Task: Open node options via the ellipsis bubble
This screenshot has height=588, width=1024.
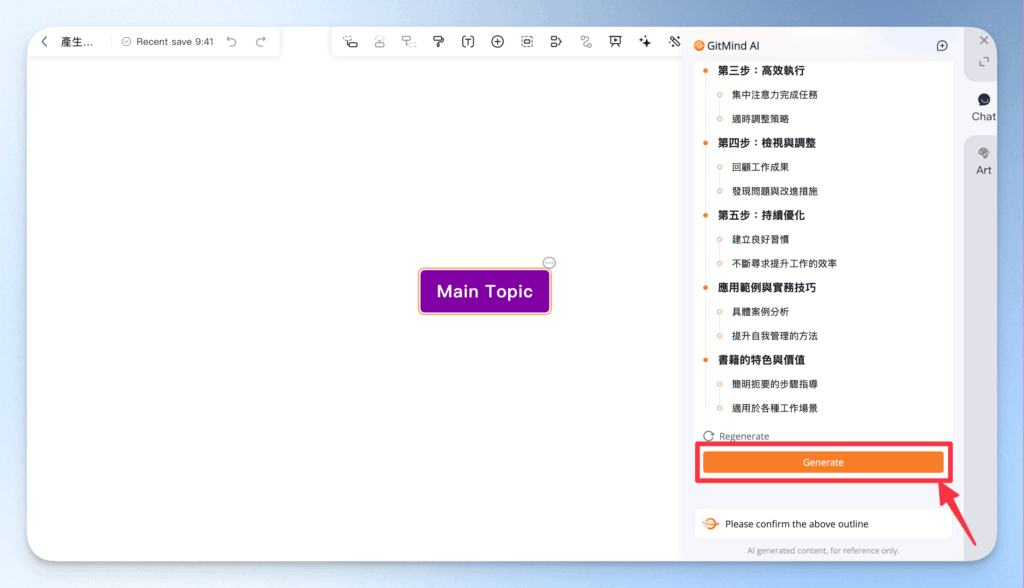Action: click(x=549, y=262)
